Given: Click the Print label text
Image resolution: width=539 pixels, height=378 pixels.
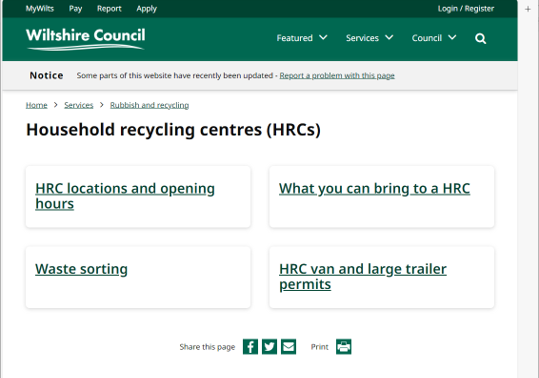Looking at the screenshot, I should click(320, 347).
